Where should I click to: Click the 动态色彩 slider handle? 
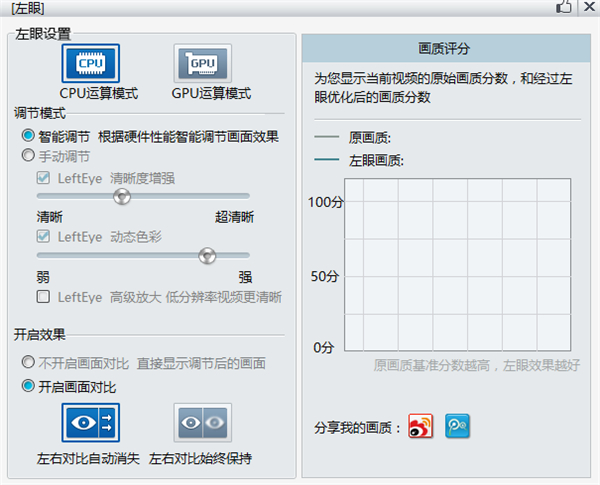[x=207, y=256]
